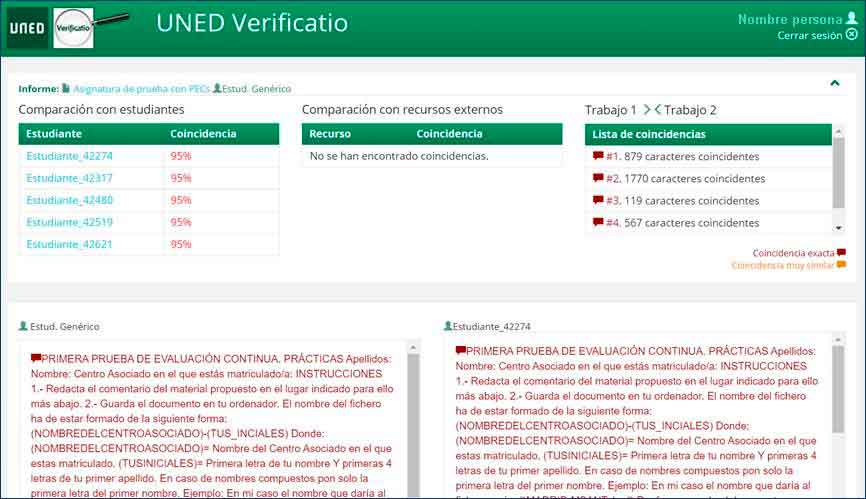The width and height of the screenshot is (866, 499).
Task: Click the UNED logo
Action: click(27, 28)
